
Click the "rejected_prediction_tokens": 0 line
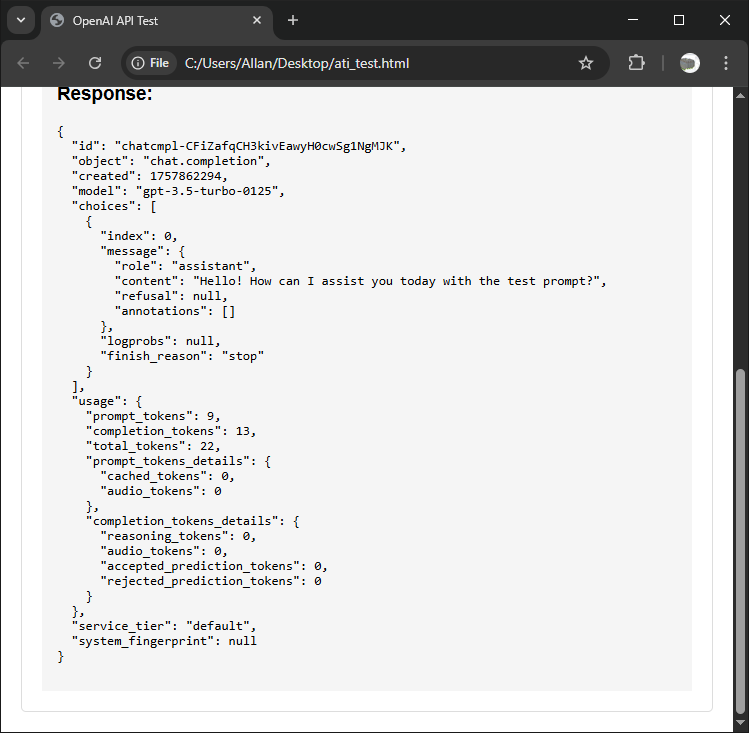tap(211, 581)
